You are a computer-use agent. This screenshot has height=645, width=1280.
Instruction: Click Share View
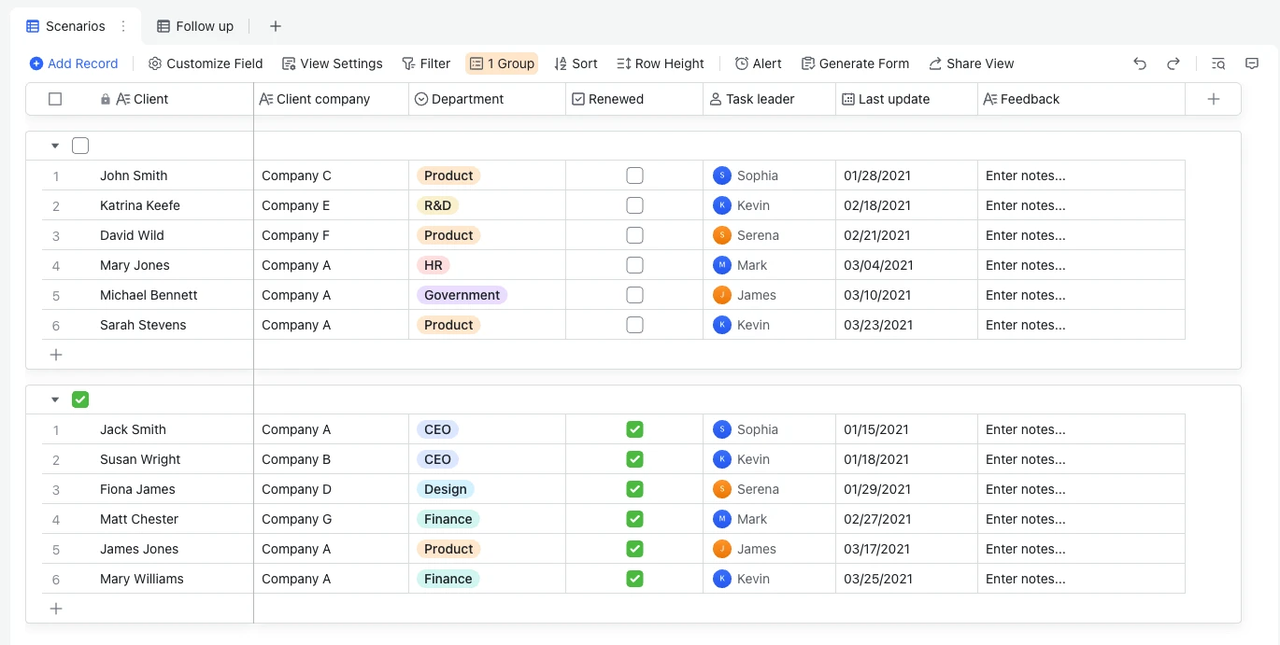tap(971, 63)
